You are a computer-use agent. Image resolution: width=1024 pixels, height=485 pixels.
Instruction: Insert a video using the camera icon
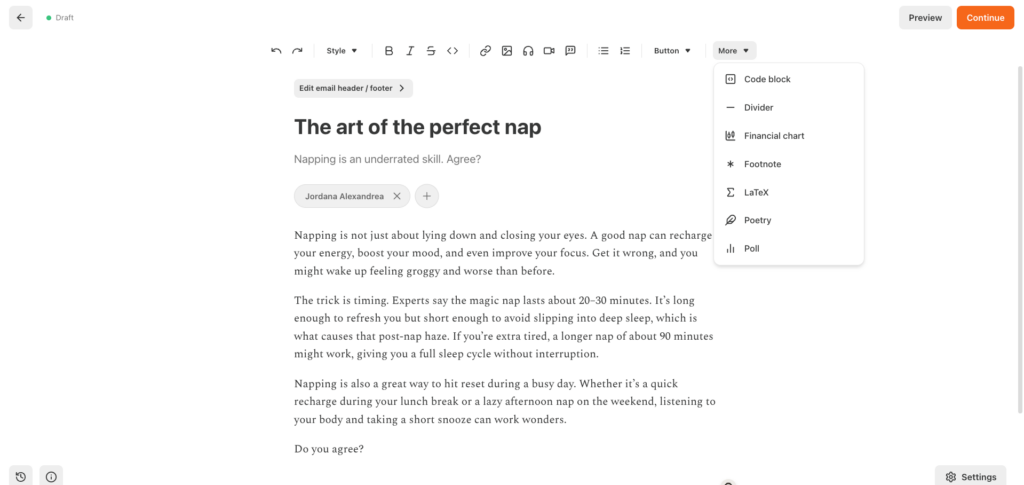tap(549, 51)
